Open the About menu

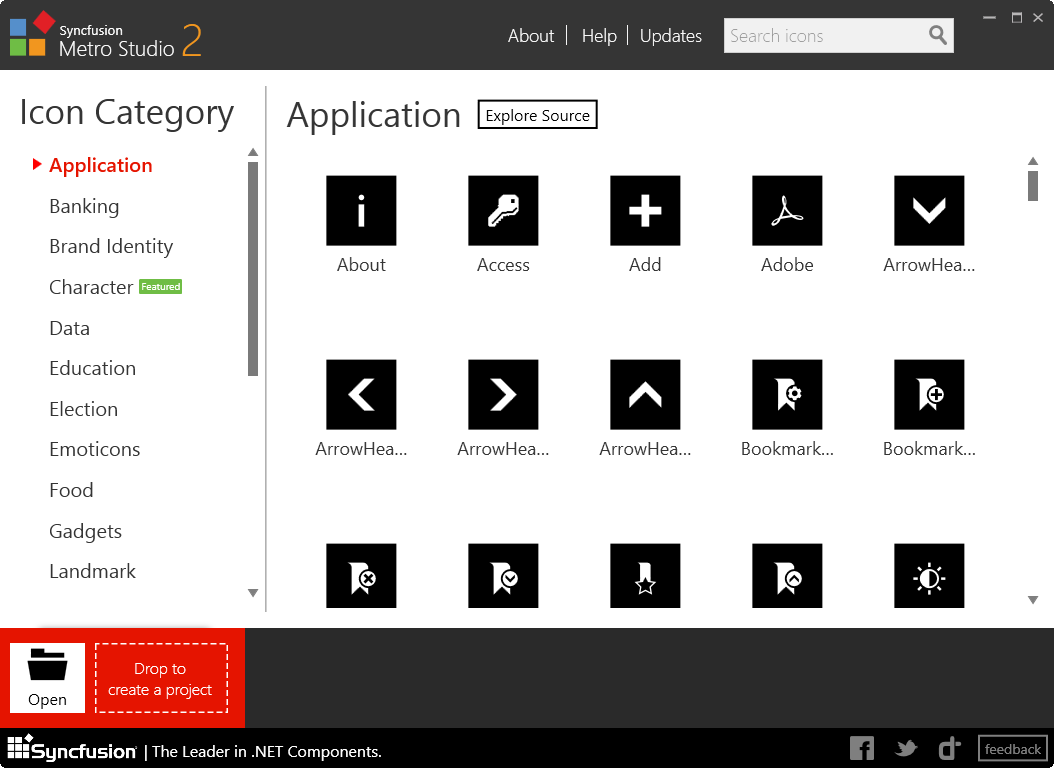pyautogui.click(x=531, y=35)
